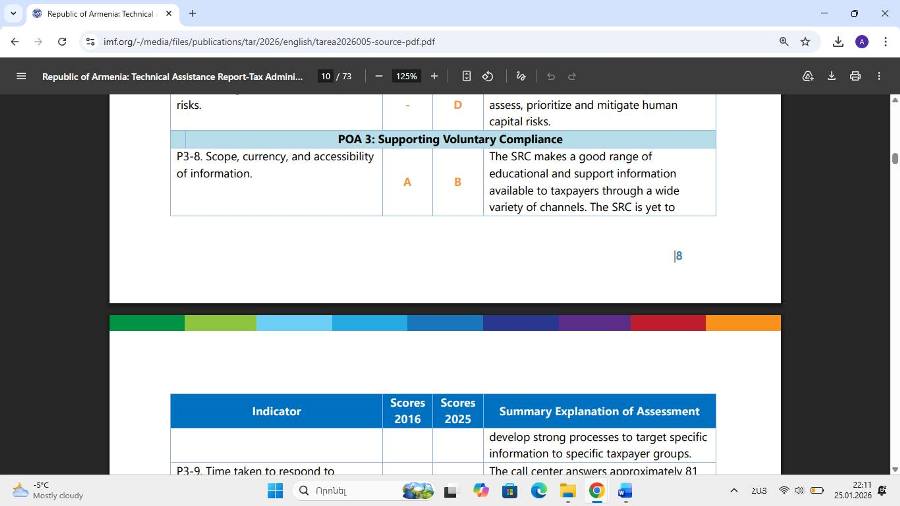
Task: Expand the browser tab search dropdown
Action: click(x=13, y=14)
